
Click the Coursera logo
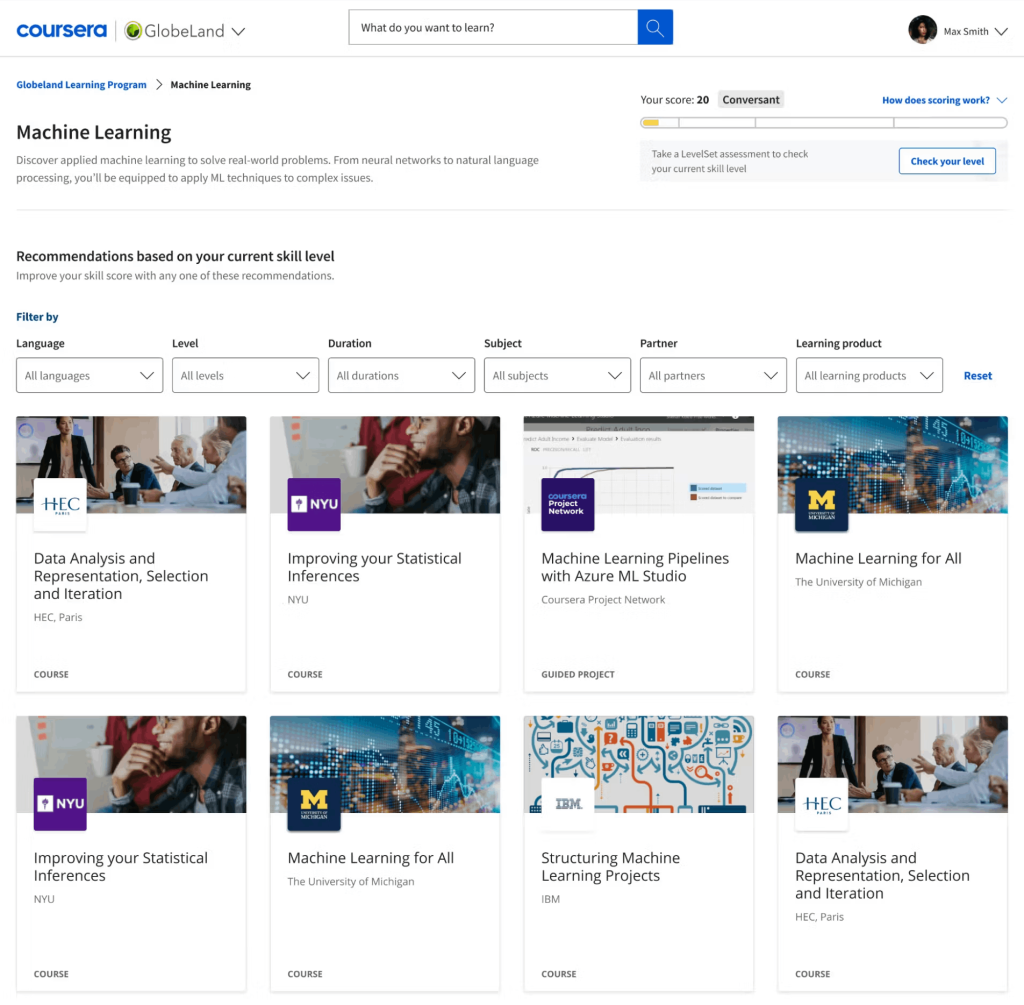[x=61, y=31]
